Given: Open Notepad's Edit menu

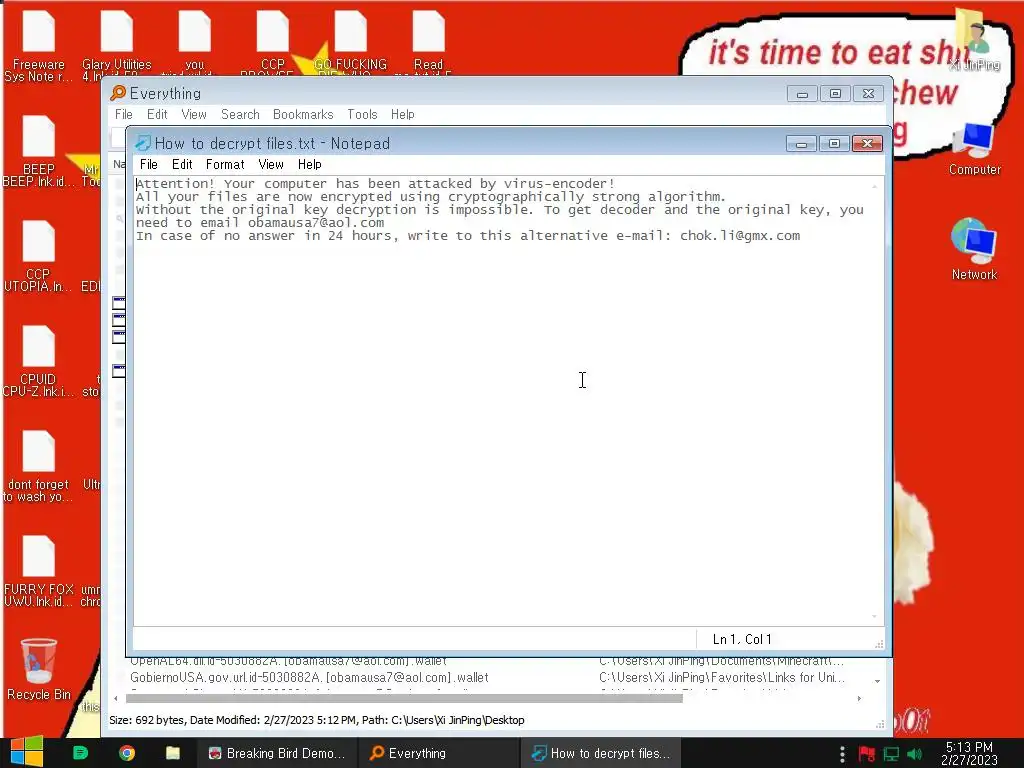Looking at the screenshot, I should (x=182, y=165).
